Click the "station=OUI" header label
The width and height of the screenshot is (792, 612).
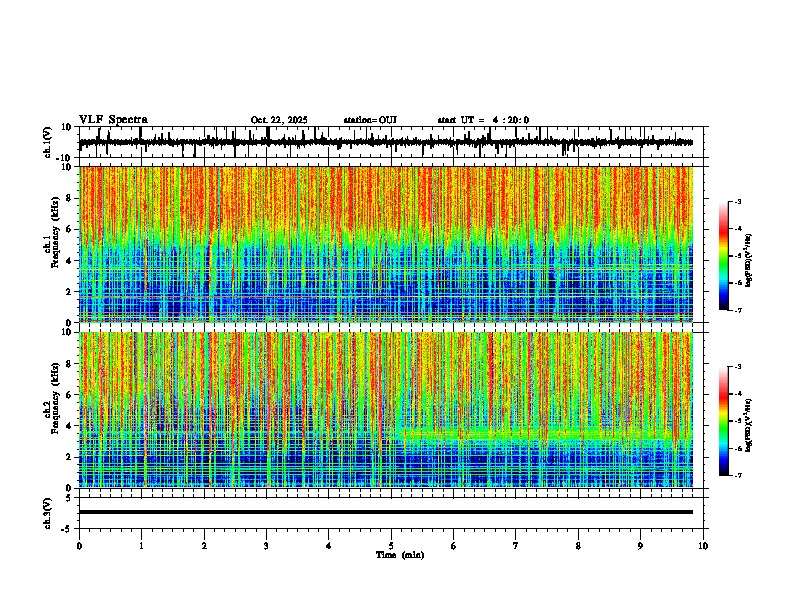click(370, 120)
